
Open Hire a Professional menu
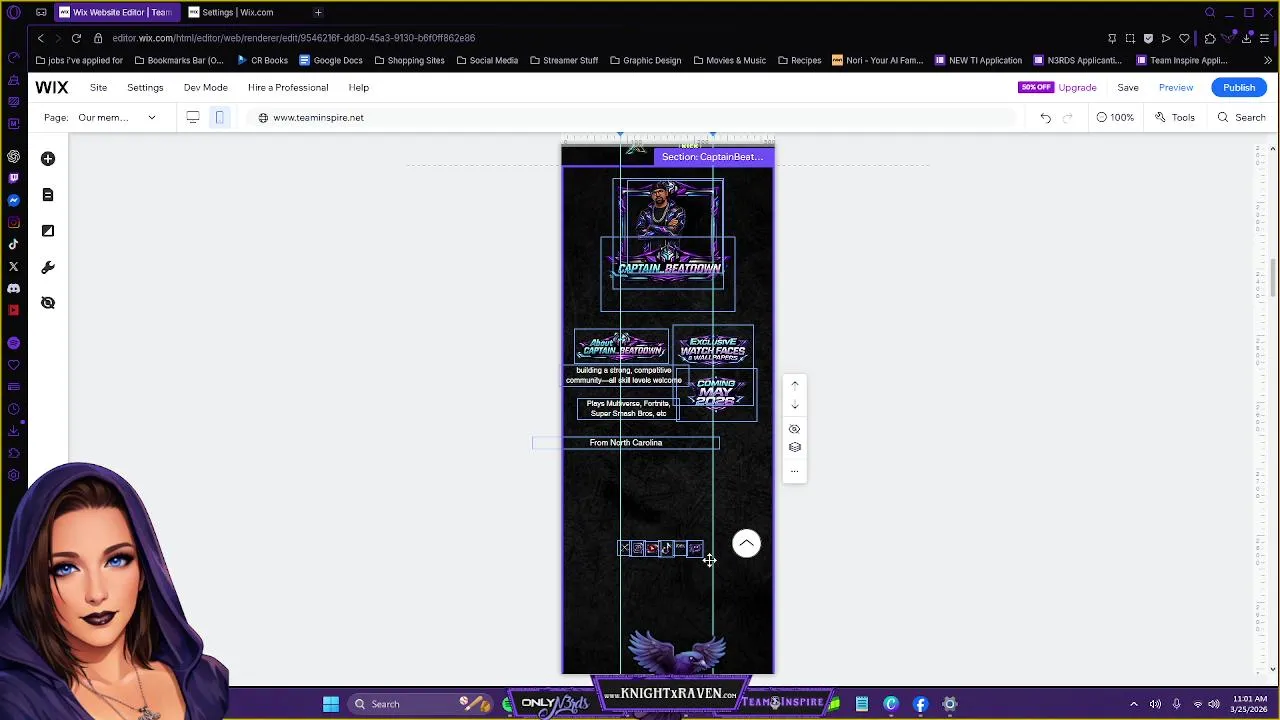pyautogui.click(x=288, y=88)
